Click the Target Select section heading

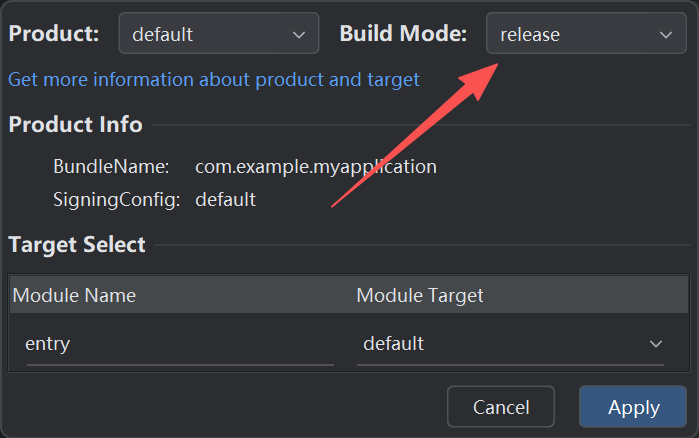tap(77, 244)
